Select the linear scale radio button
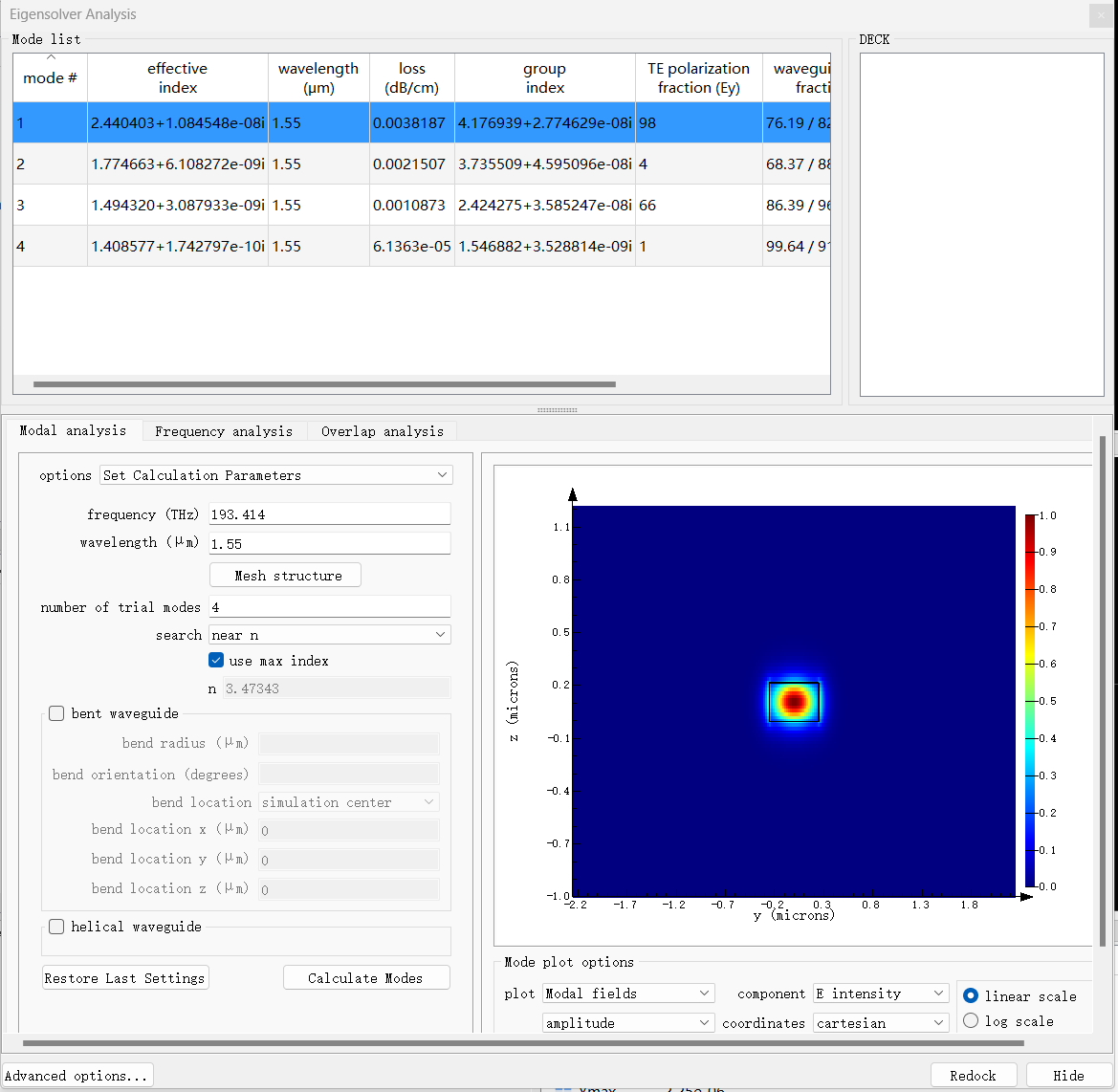1118x1092 pixels. click(971, 995)
